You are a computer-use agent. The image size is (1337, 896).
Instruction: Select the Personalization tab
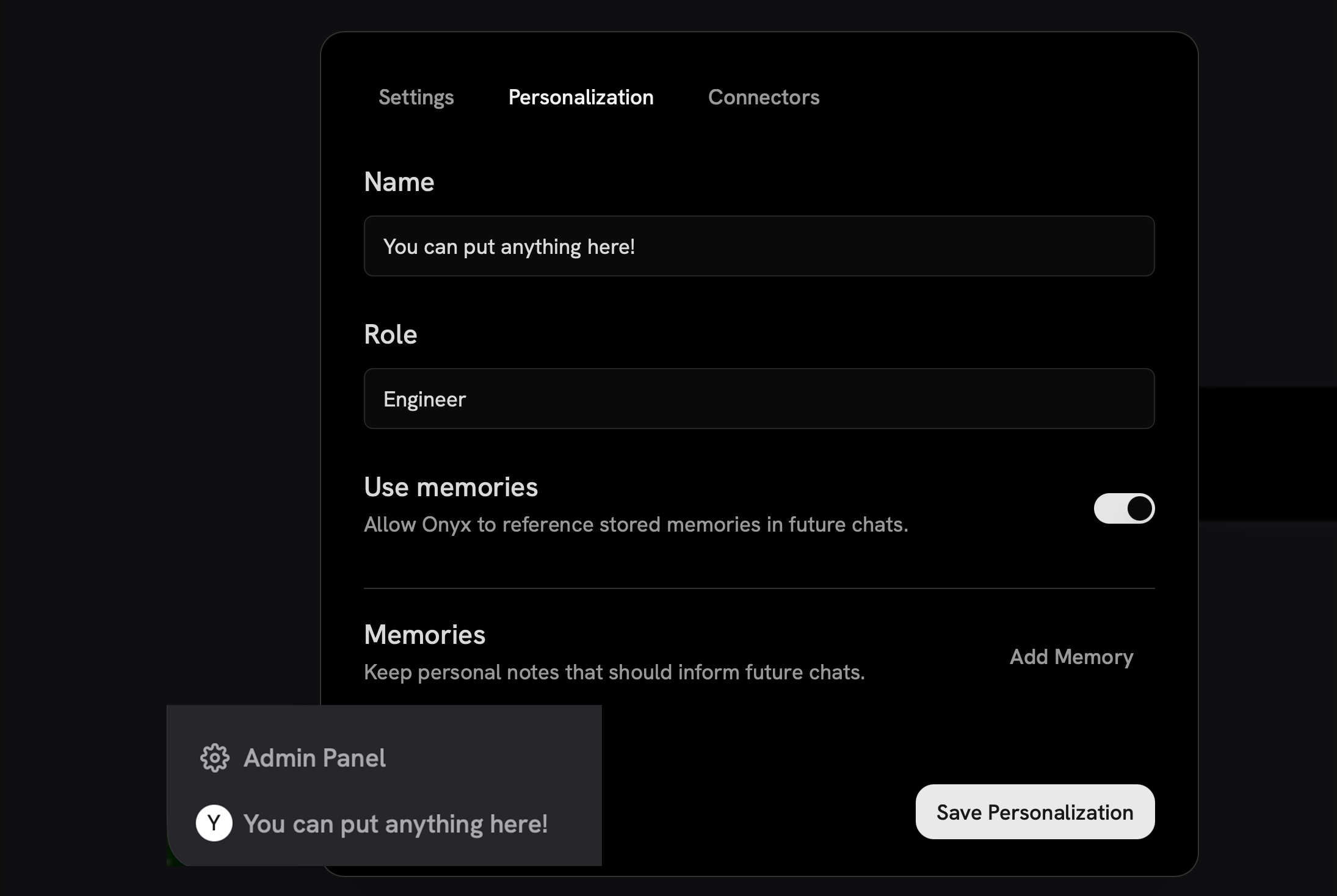581,97
